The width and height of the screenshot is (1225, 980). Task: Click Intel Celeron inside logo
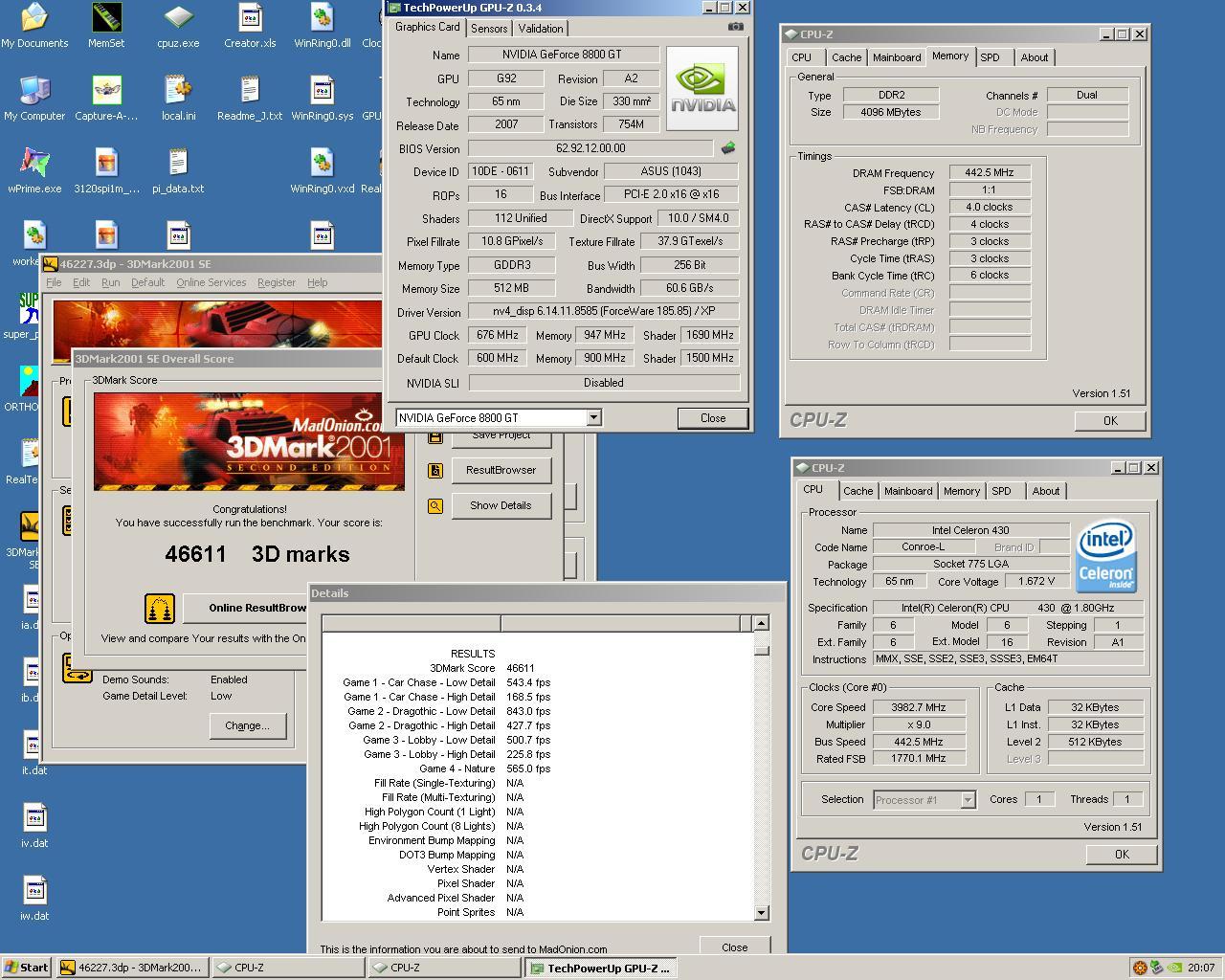(1106, 555)
